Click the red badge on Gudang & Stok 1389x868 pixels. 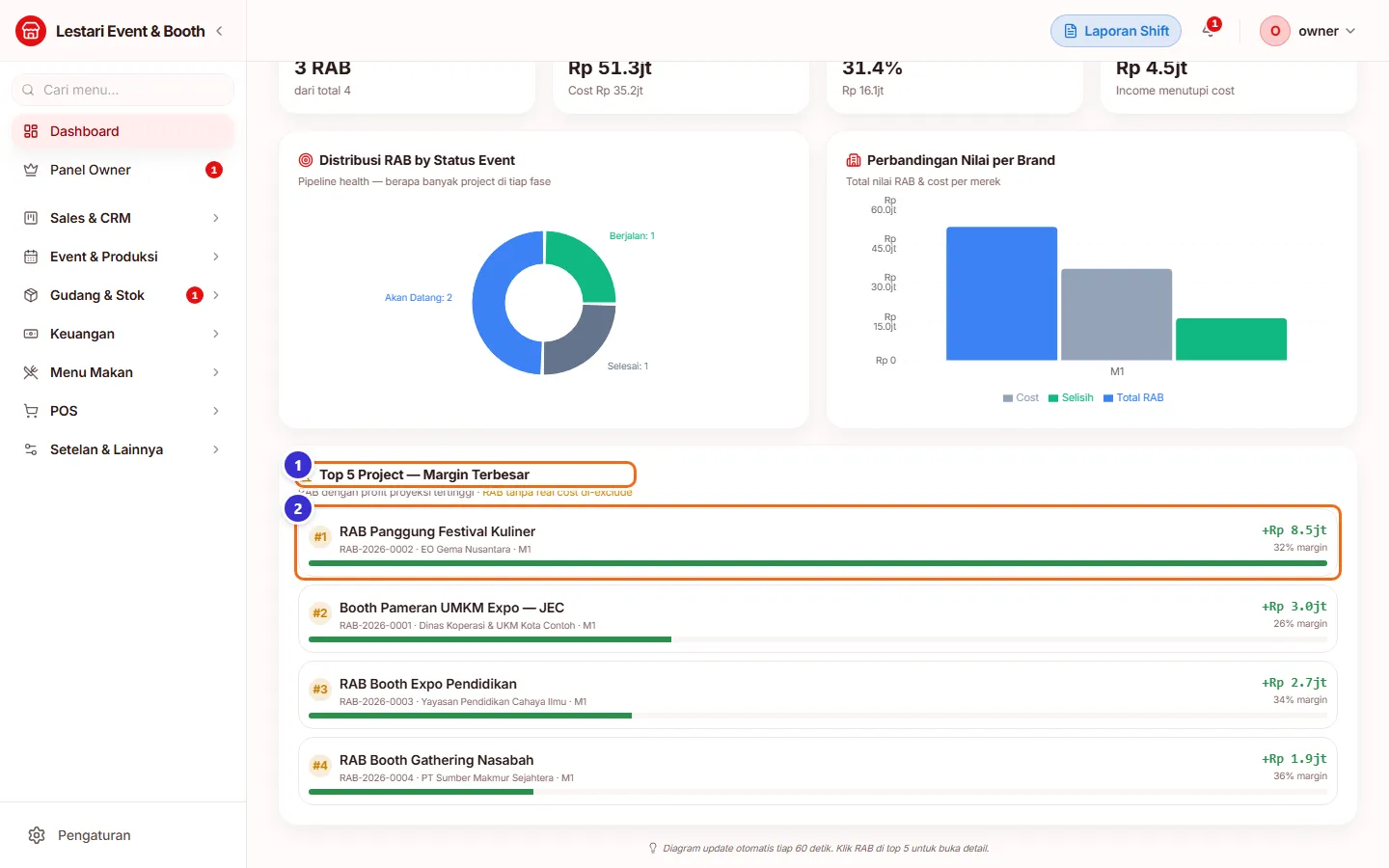pyautogui.click(x=195, y=295)
